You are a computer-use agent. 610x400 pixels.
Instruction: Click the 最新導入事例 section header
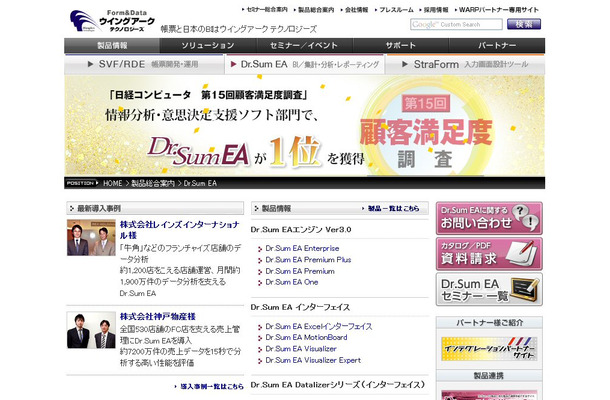[x=155, y=208]
